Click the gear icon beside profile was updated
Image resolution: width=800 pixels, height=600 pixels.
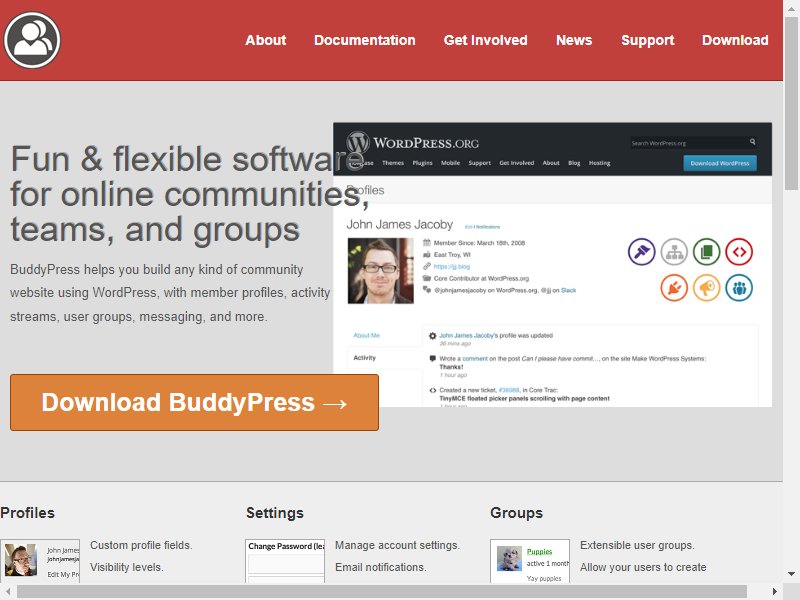[433, 336]
